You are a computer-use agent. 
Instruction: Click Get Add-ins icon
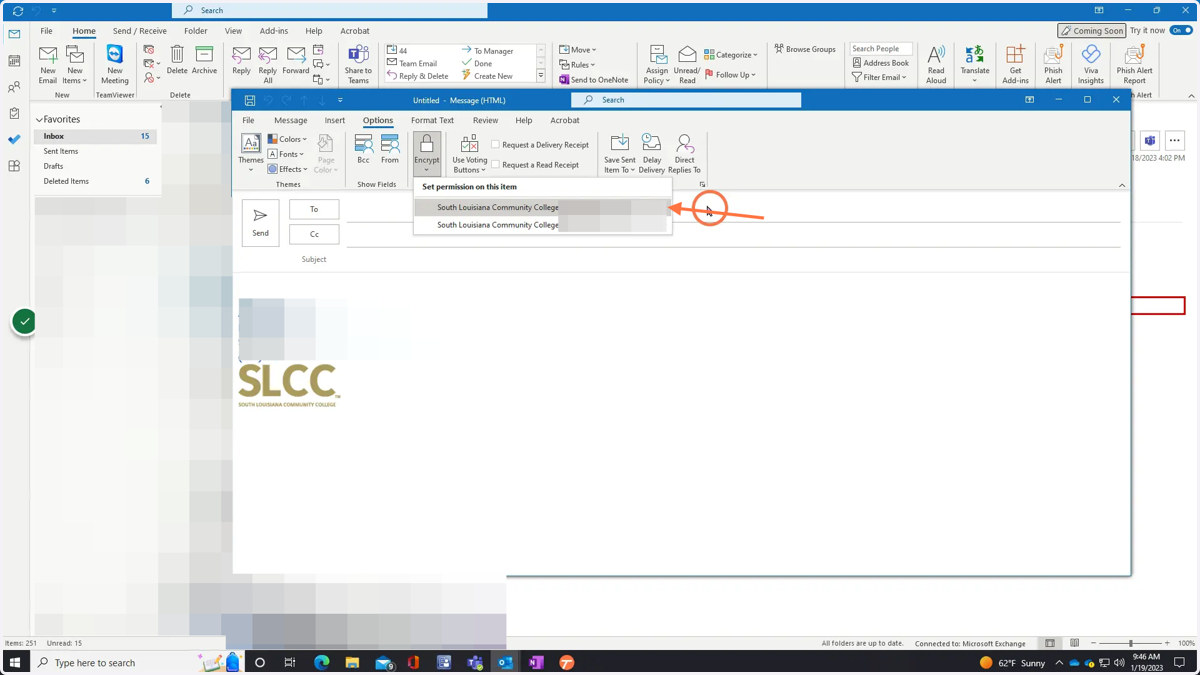coord(1015,65)
